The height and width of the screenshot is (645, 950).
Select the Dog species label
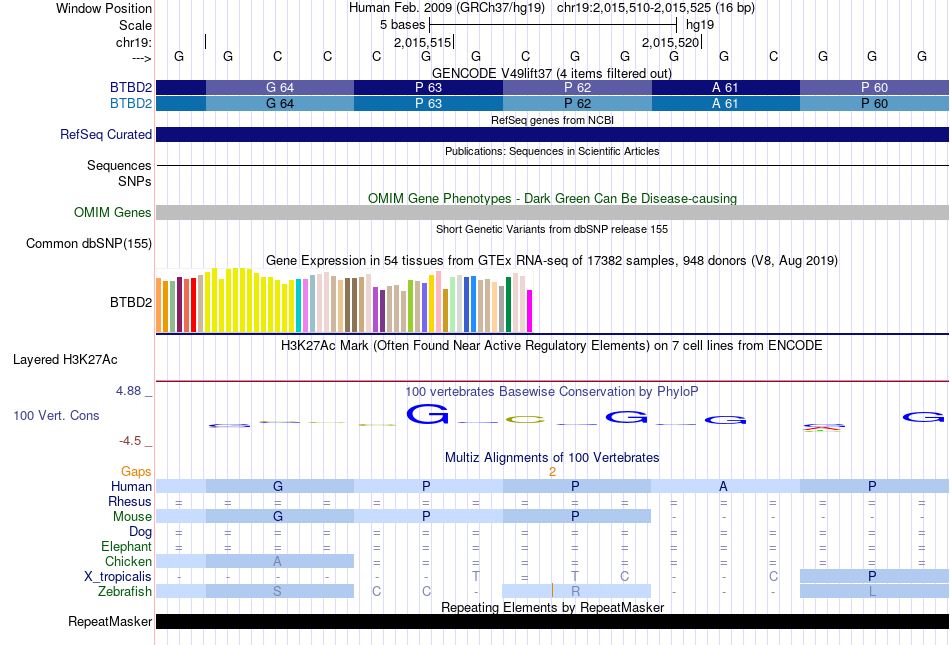pos(140,532)
